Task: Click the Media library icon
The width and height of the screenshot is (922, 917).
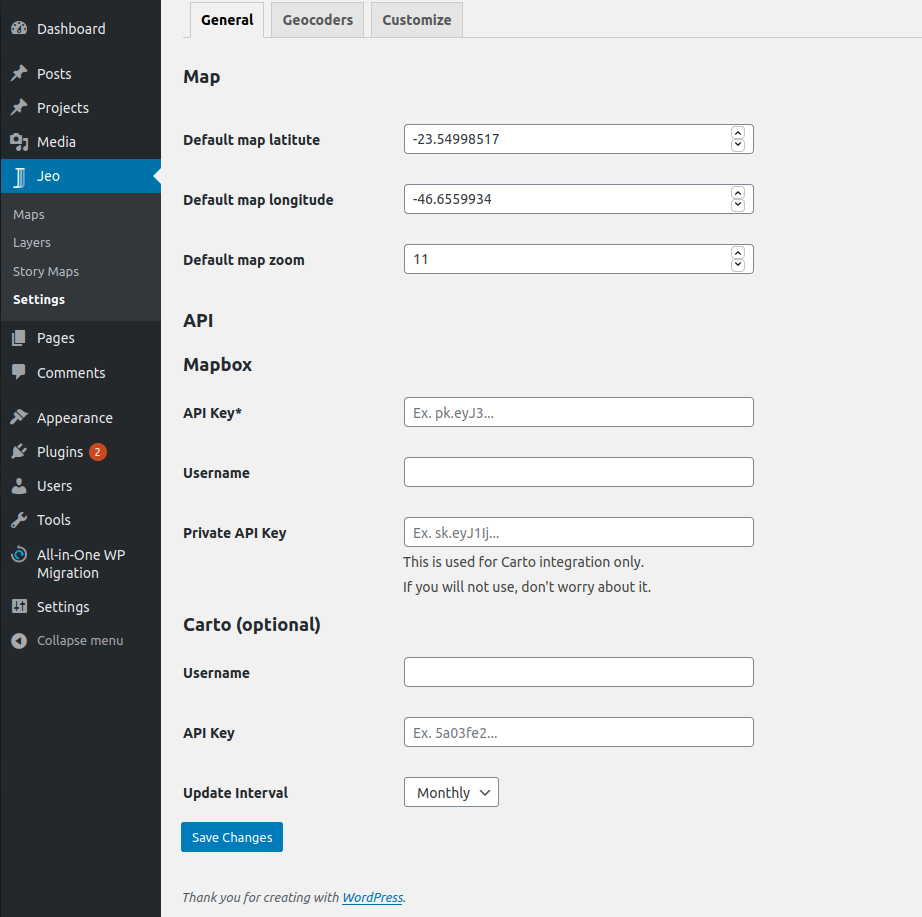Action: [19, 142]
